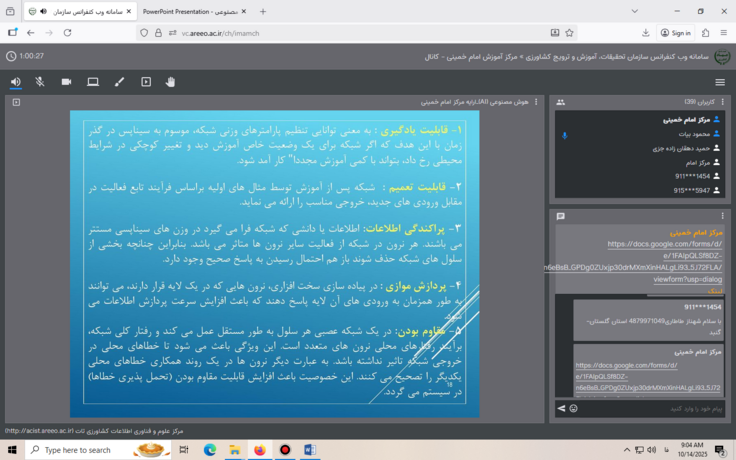Open presentation panel three-dot options menu

[536, 102]
